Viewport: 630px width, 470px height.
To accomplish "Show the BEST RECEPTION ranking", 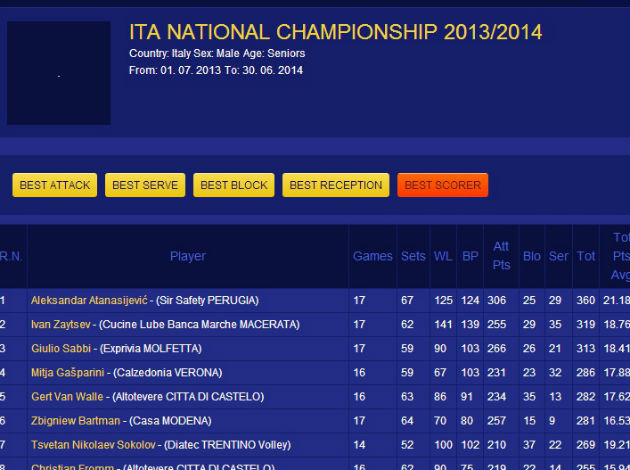I will [336, 185].
